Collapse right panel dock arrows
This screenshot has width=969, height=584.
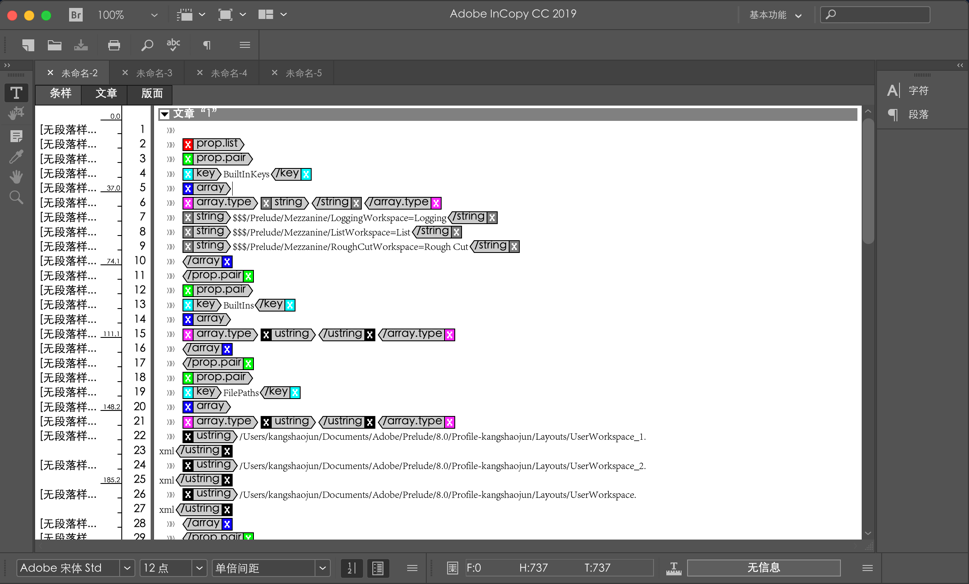click(960, 65)
